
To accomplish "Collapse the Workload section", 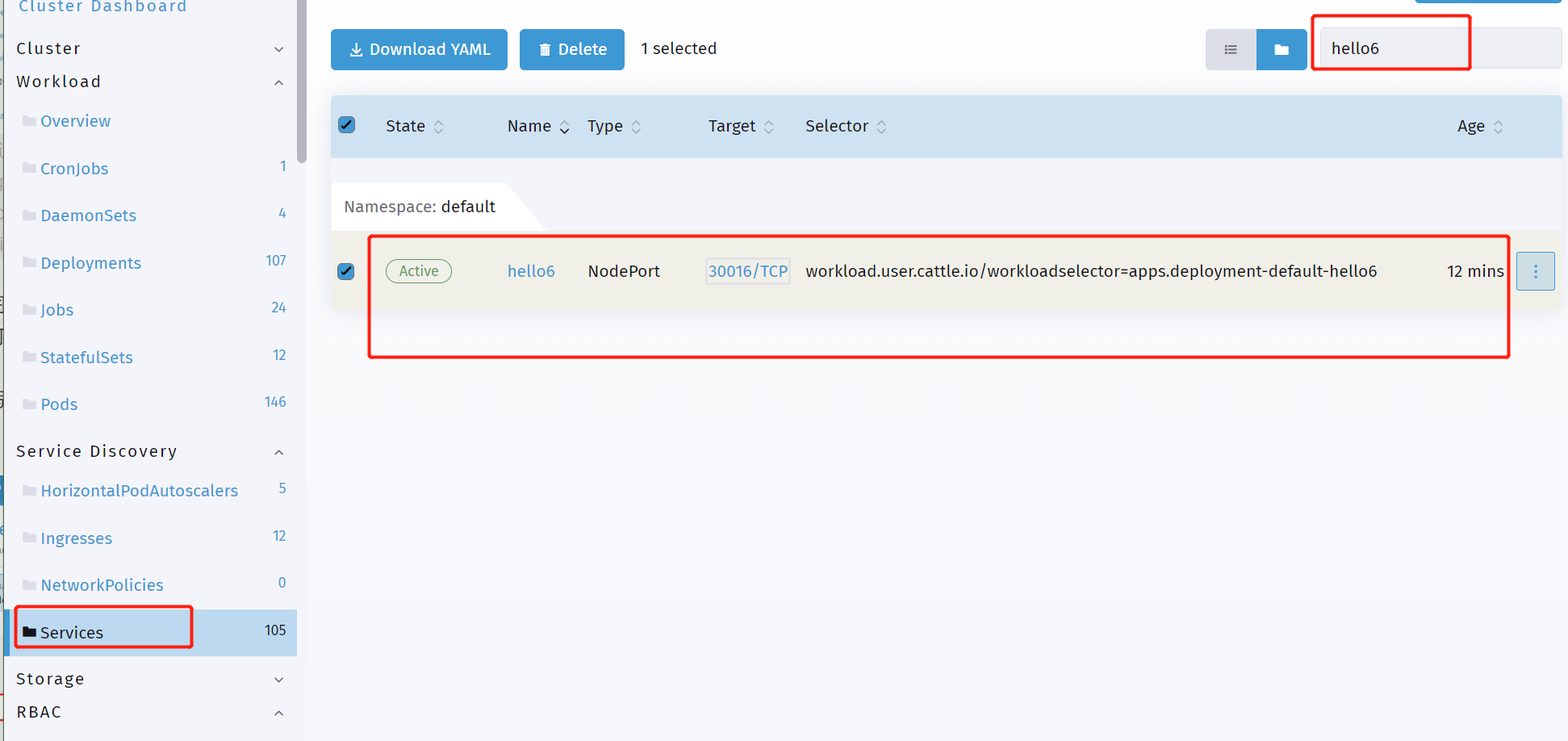I will coord(279,82).
